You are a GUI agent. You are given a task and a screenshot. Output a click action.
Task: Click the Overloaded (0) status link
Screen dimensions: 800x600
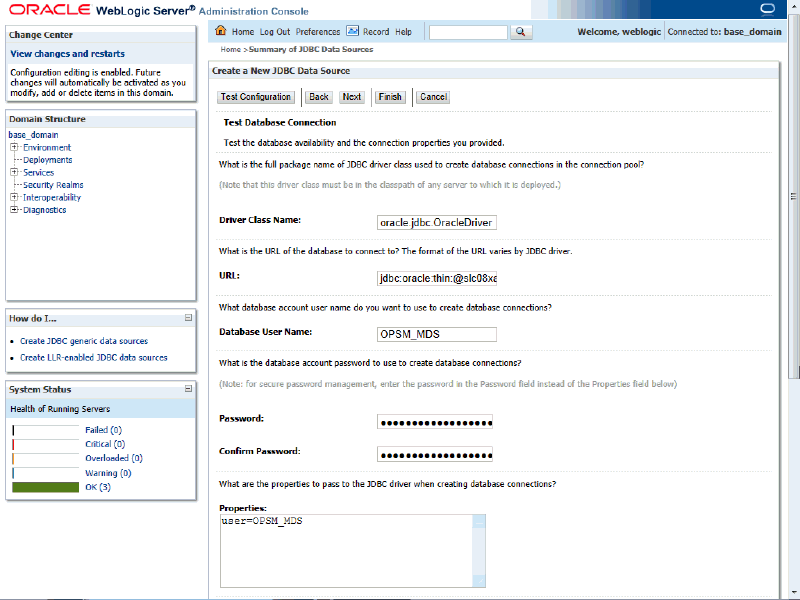point(114,458)
